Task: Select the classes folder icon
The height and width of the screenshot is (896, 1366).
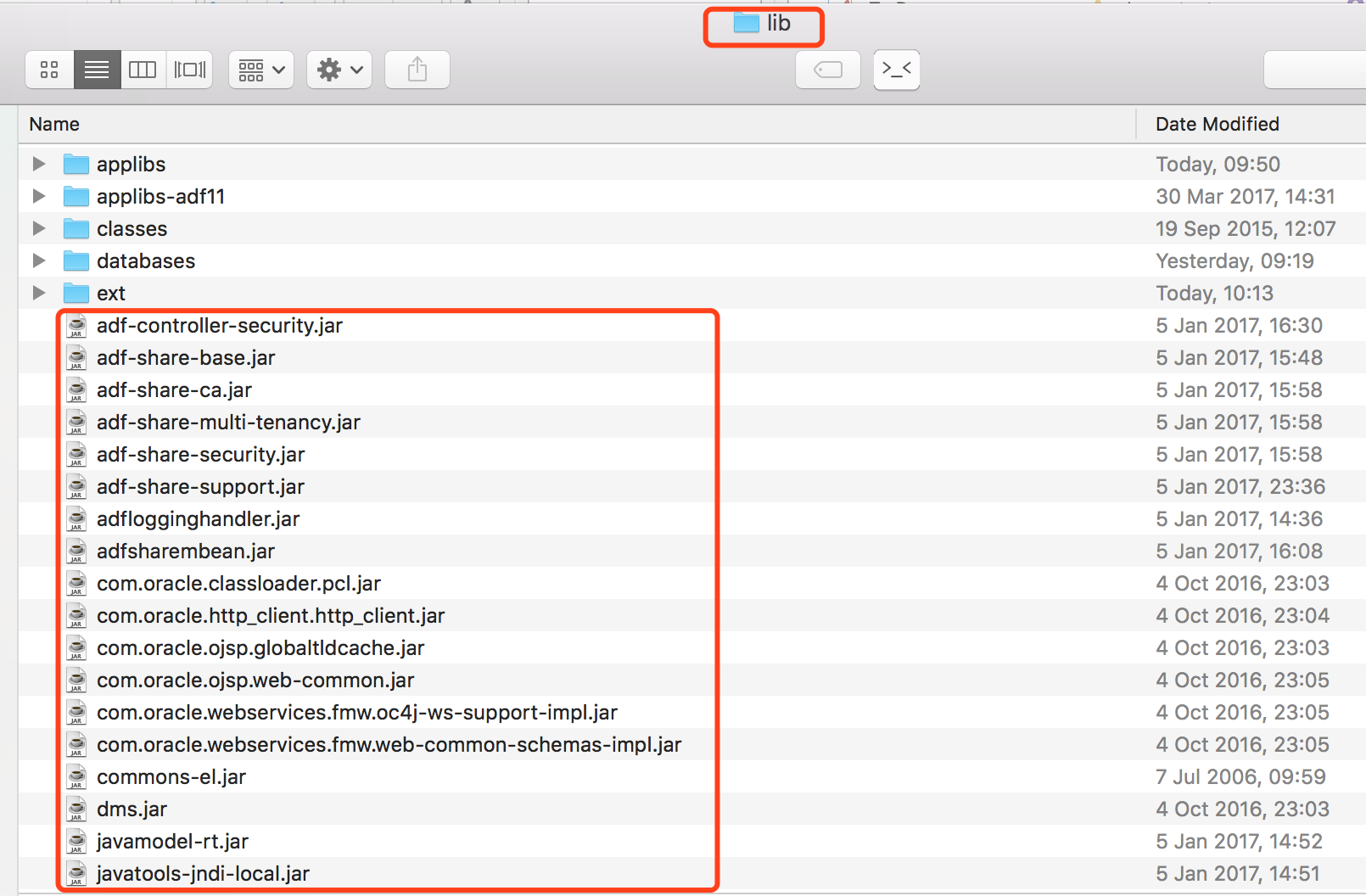Action: 76,228
